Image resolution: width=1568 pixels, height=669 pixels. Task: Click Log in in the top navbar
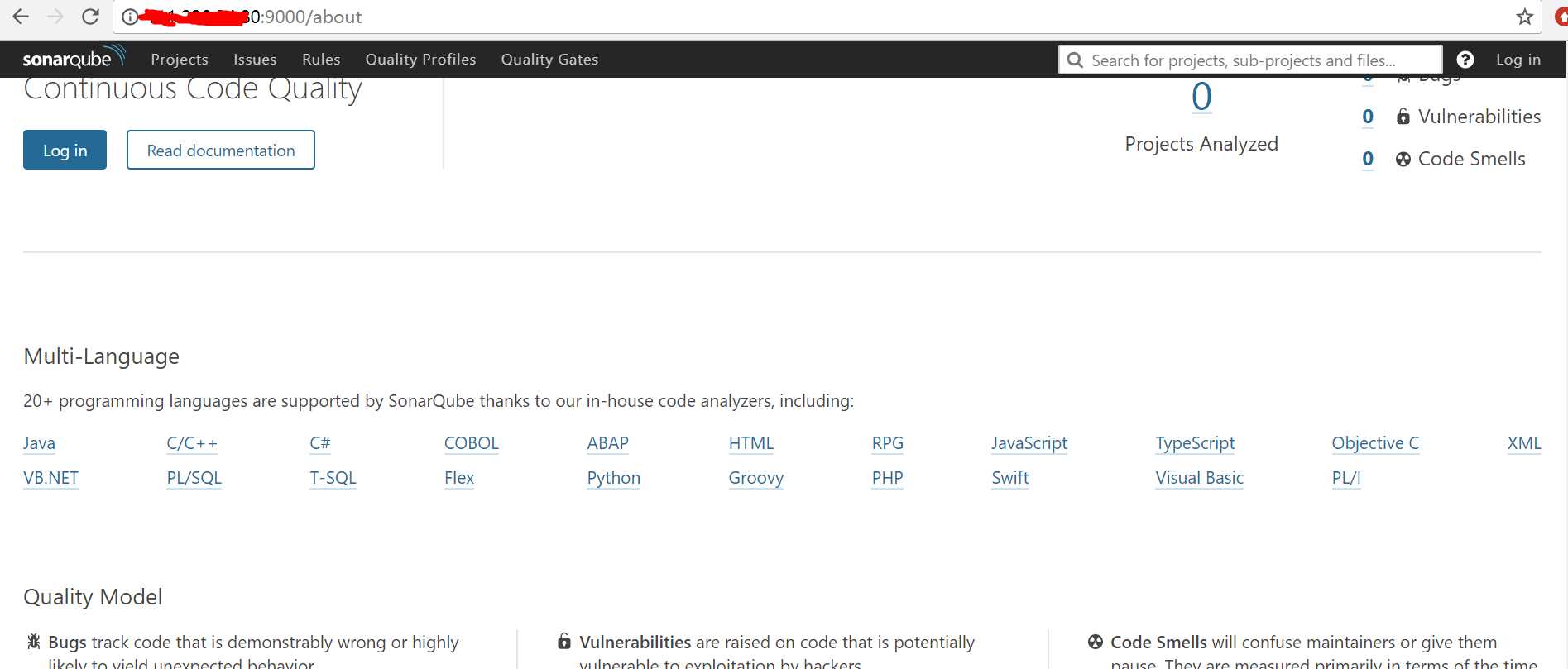pos(1518,60)
